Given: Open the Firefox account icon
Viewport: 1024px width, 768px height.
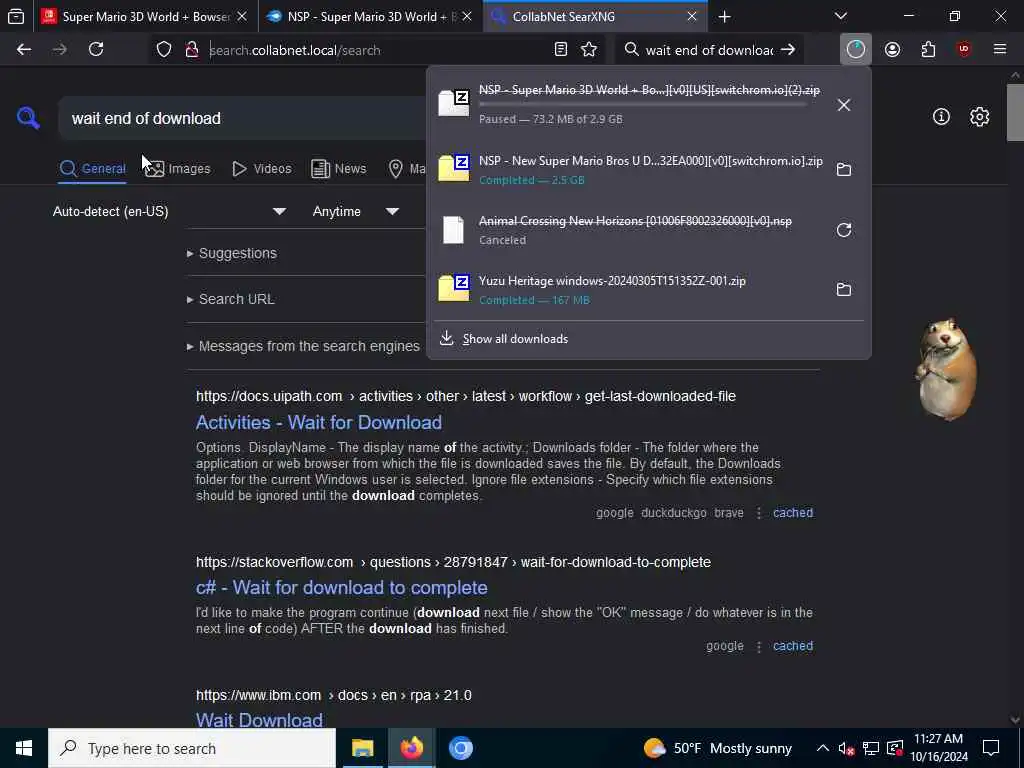Looking at the screenshot, I should point(892,50).
